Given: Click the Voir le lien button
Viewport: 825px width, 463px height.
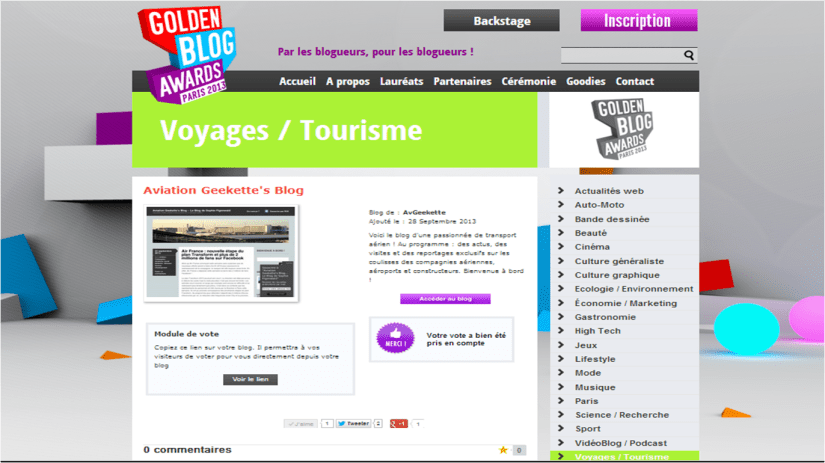Looking at the screenshot, I should point(250,380).
